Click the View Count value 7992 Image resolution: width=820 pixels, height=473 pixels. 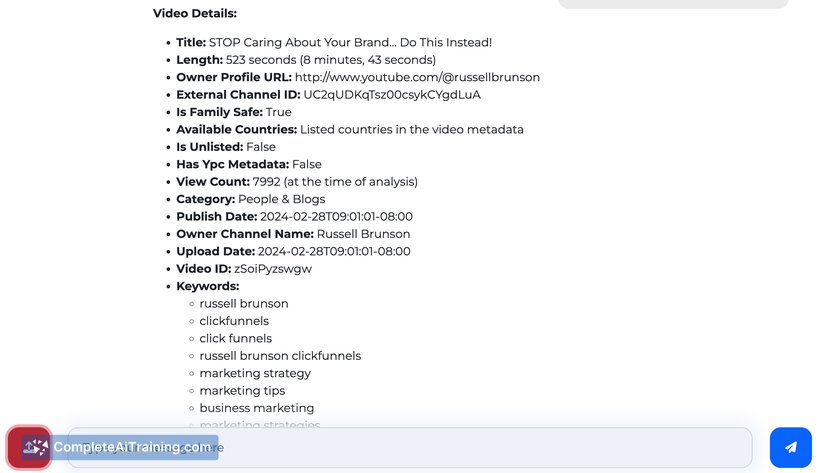click(266, 182)
